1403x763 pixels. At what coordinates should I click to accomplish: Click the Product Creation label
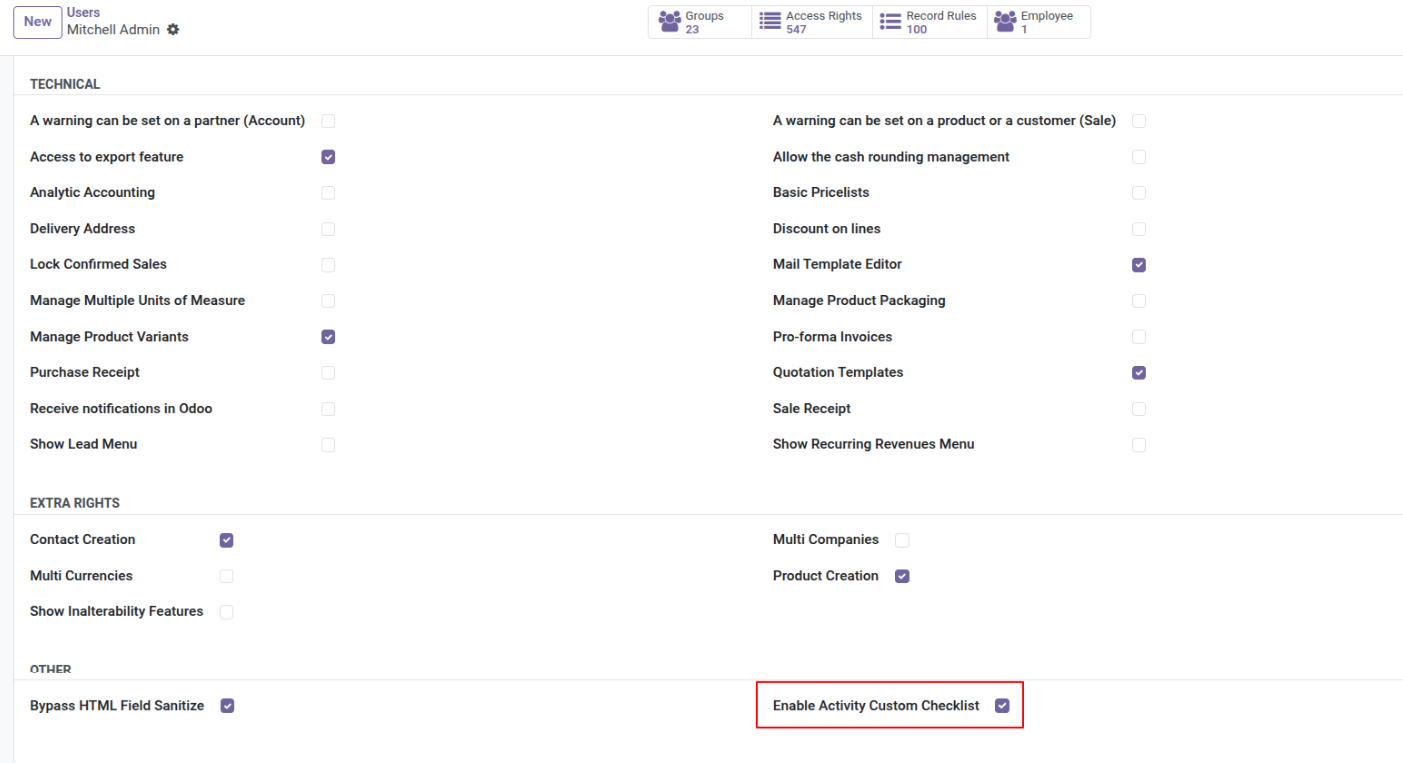coord(826,576)
